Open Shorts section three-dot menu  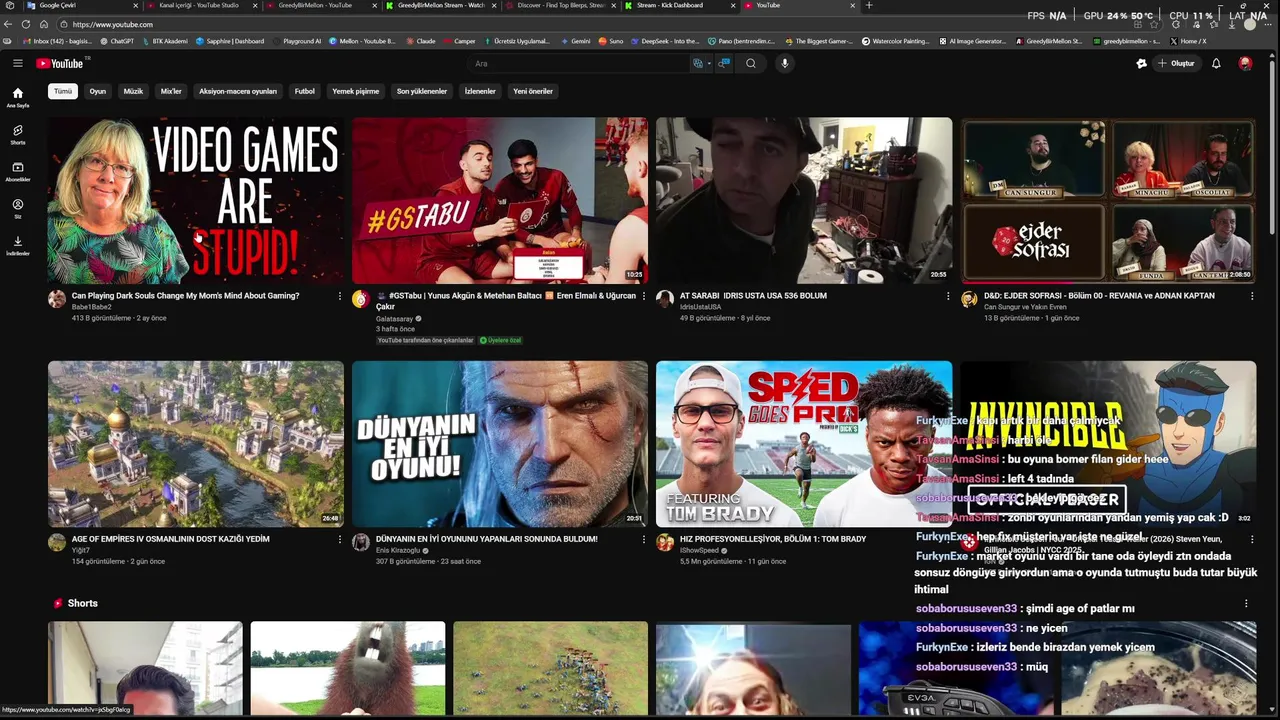point(1246,603)
